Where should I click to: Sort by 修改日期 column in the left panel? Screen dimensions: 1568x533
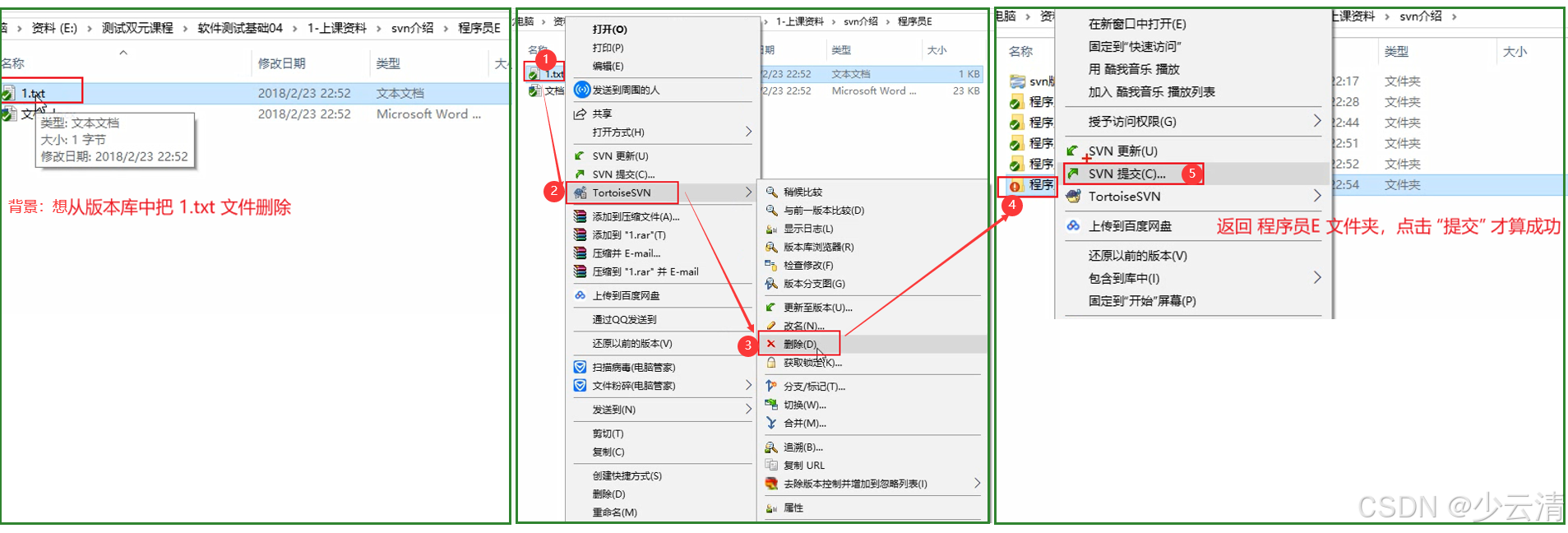point(281,63)
